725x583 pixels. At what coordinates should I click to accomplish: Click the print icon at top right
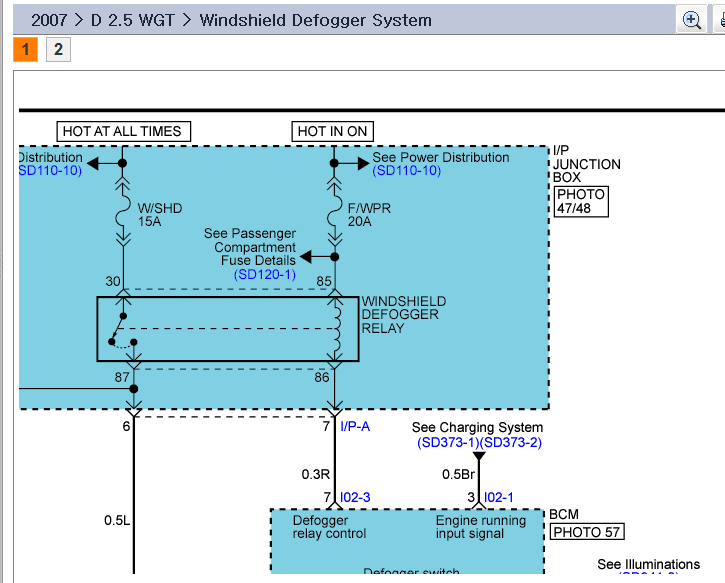[x=719, y=20]
